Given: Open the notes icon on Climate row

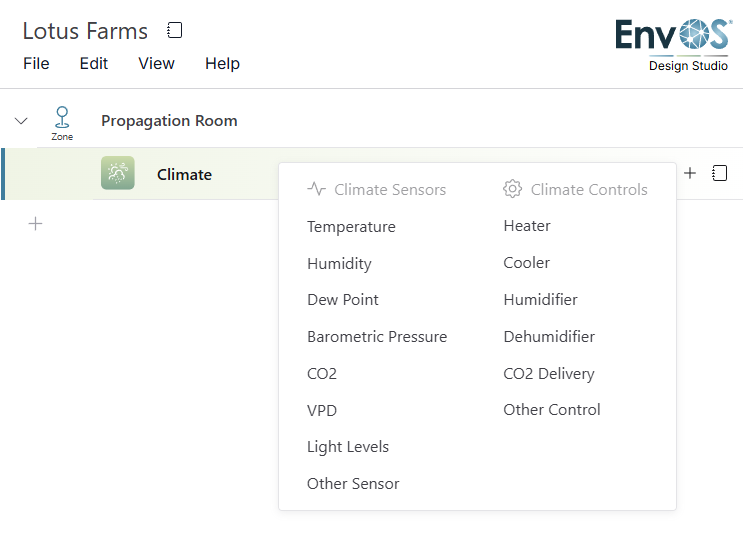Looking at the screenshot, I should 719,173.
